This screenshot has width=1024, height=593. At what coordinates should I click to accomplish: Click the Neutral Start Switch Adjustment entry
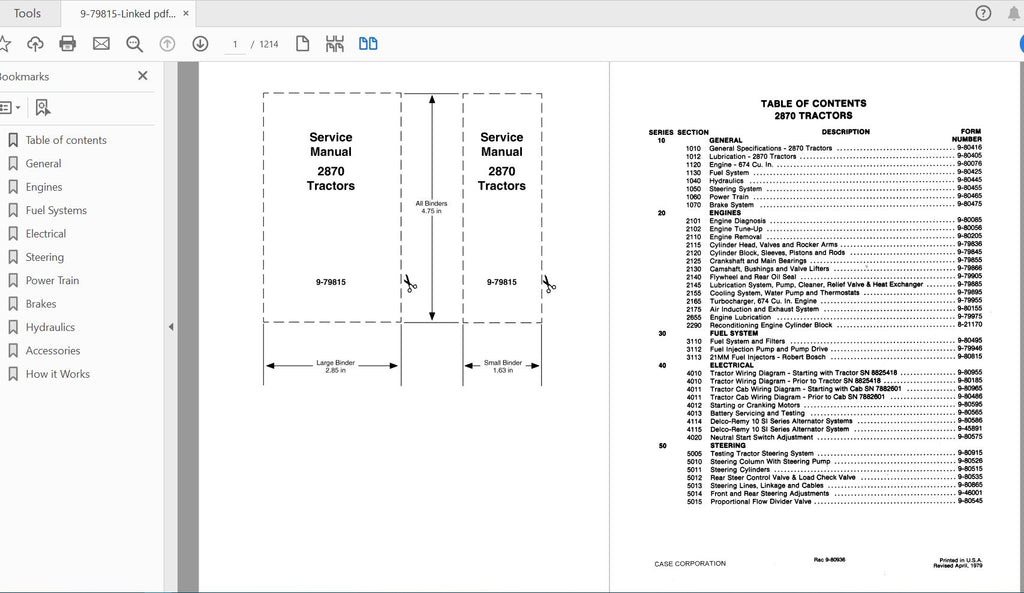[761, 438]
